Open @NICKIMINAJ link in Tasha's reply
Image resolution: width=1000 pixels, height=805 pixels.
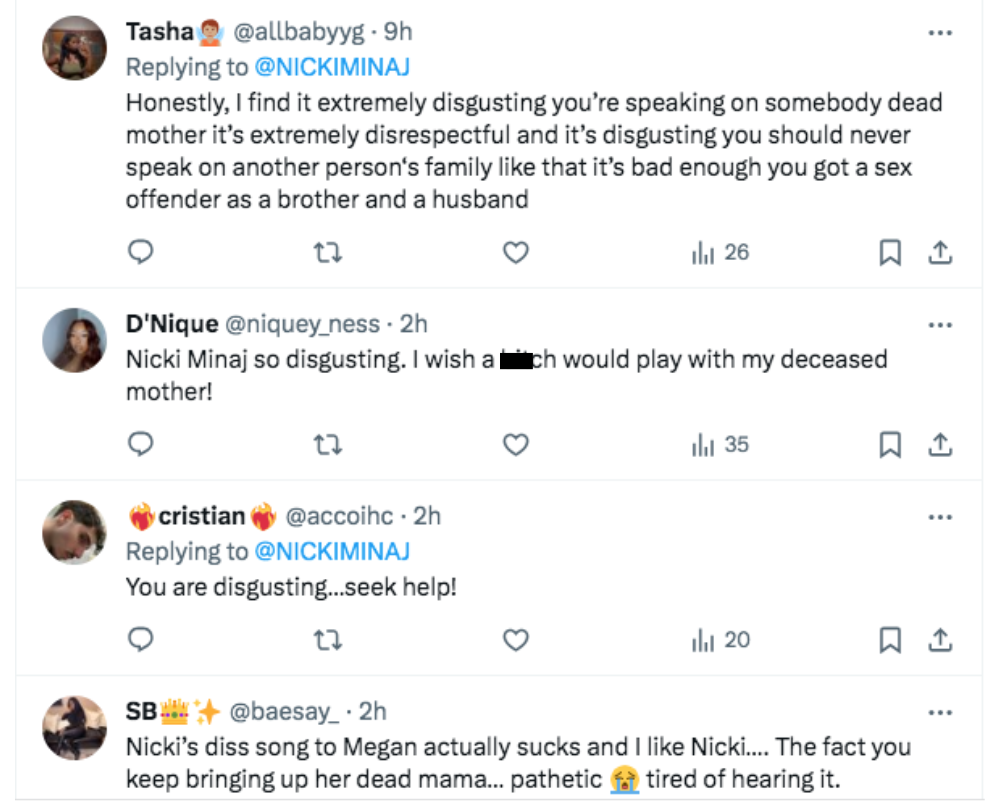332,67
